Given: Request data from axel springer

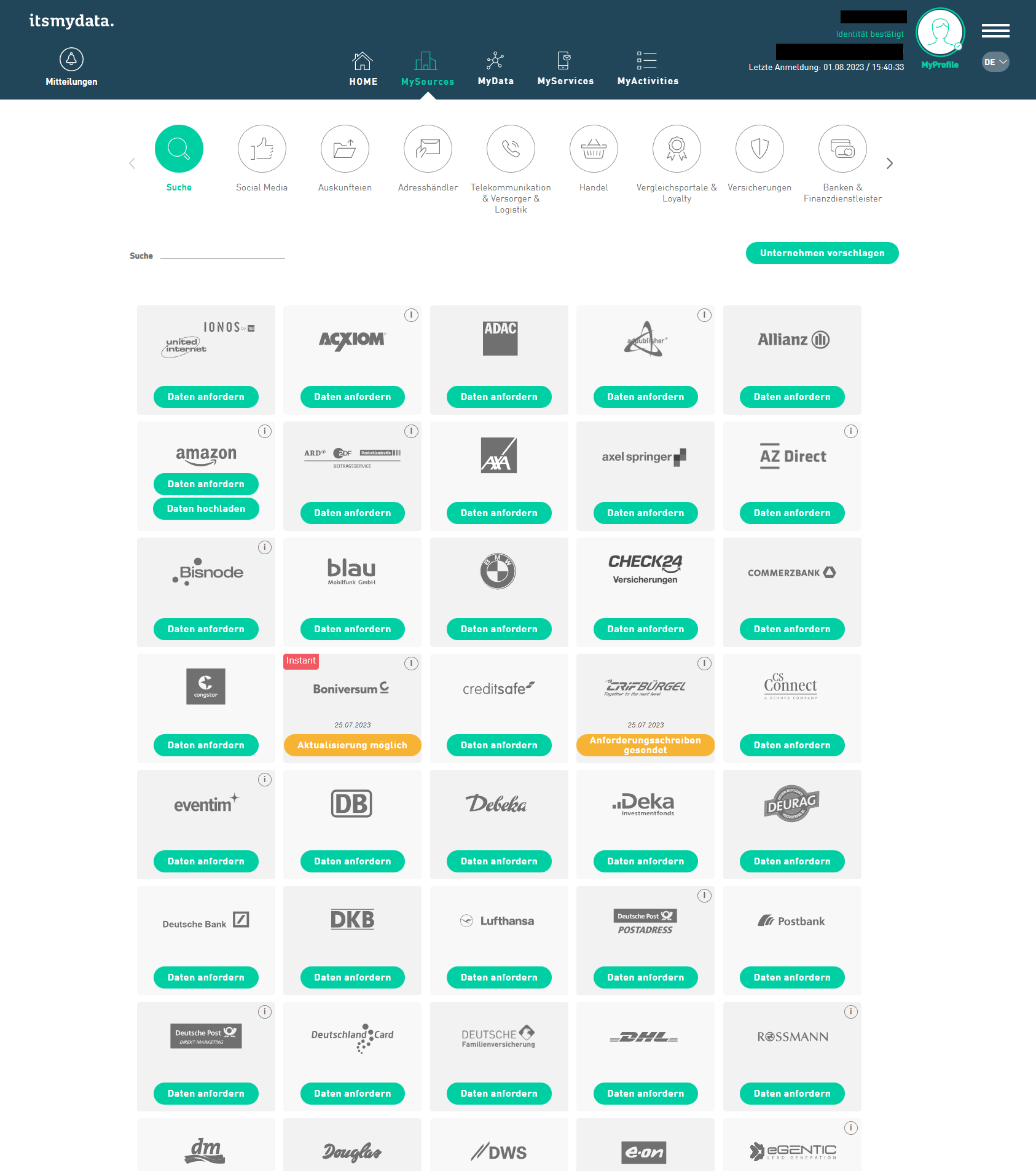Looking at the screenshot, I should click(x=646, y=513).
